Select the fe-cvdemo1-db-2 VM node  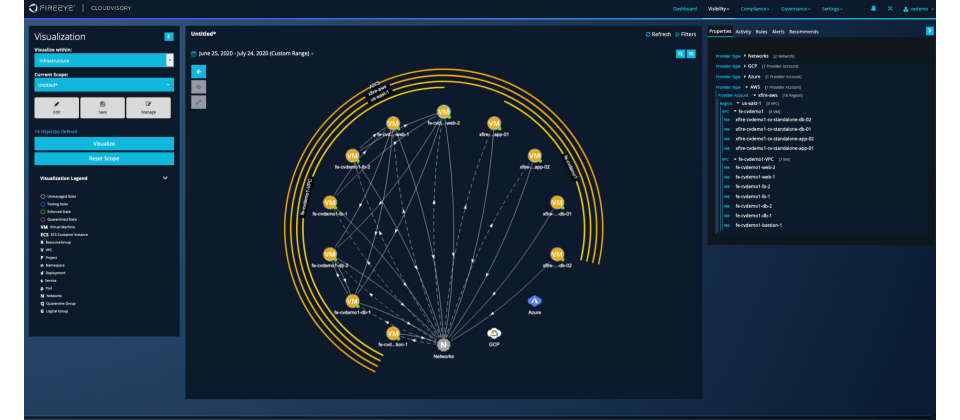click(x=330, y=254)
